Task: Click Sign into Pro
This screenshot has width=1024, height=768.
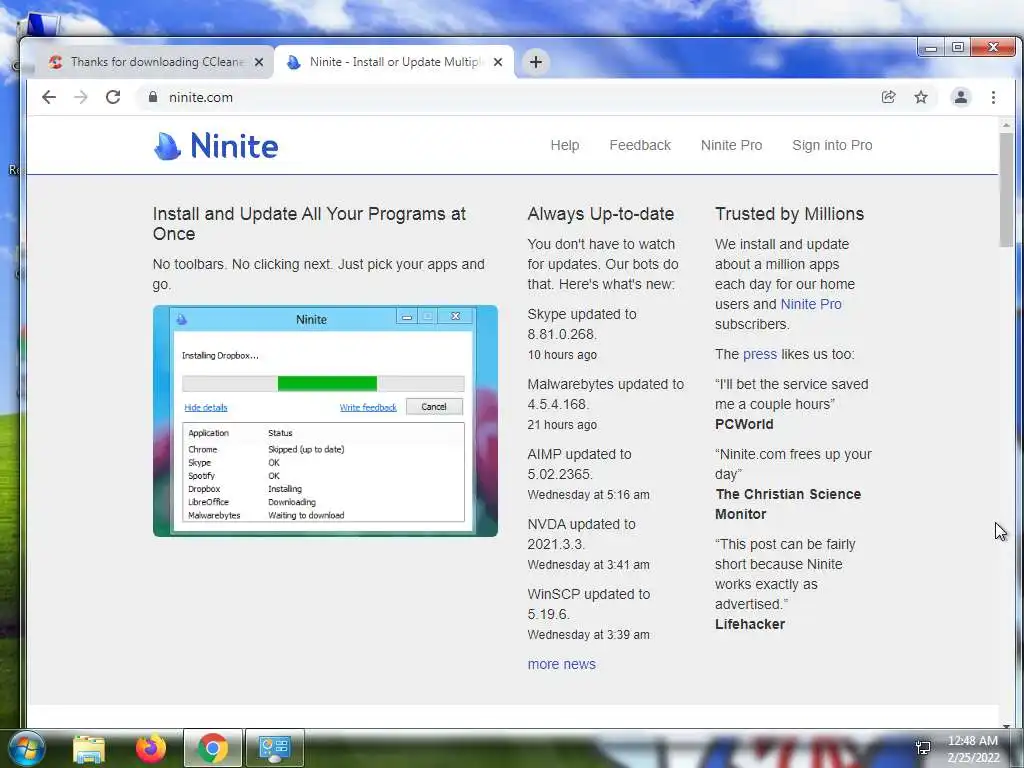Action: pyautogui.click(x=832, y=145)
